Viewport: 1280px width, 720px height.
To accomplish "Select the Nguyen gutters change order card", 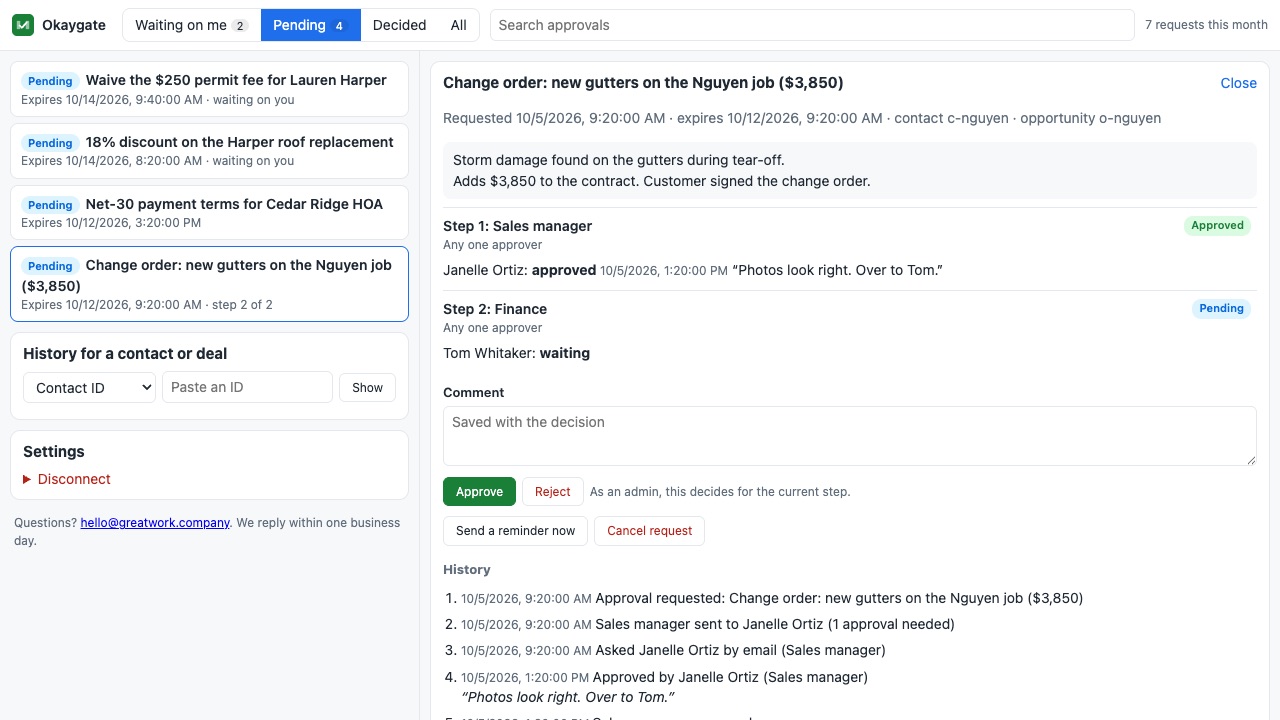I will [209, 284].
